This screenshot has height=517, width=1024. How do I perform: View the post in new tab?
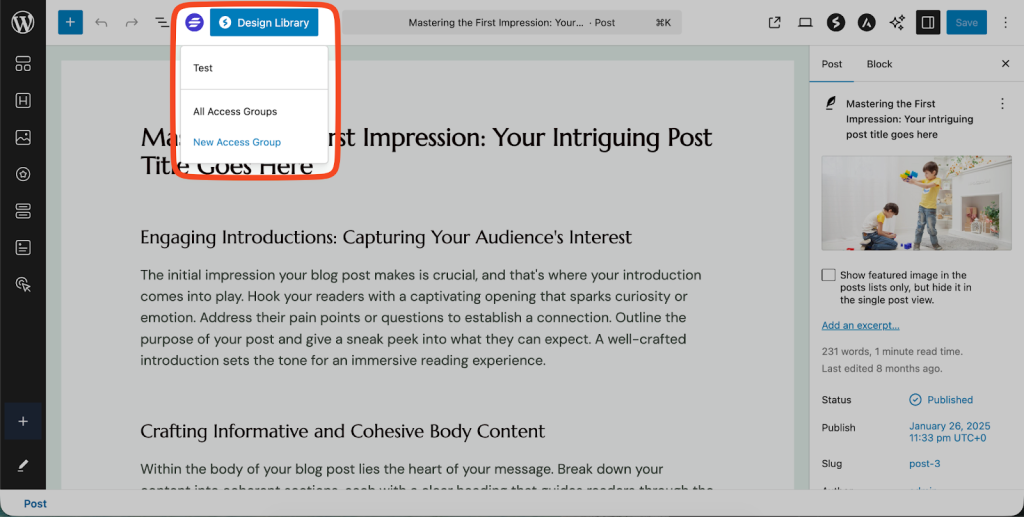pyautogui.click(x=774, y=22)
